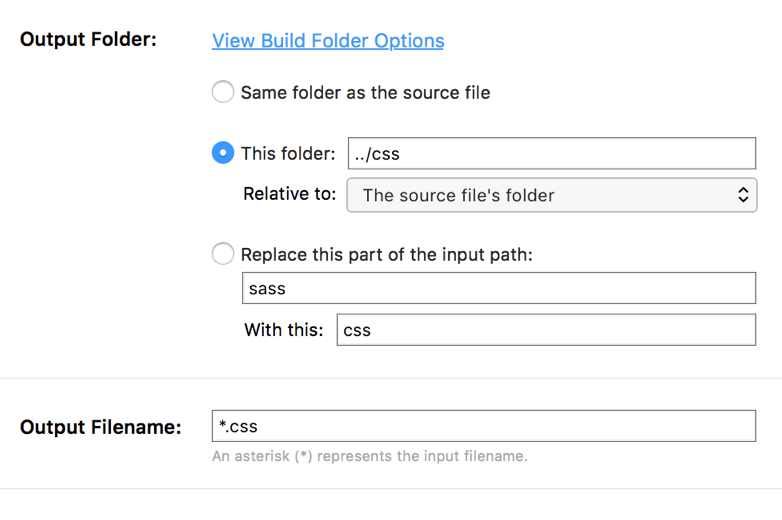Screen dimensions: 782x520
Task: Click the 'Output Folder:' heading label
Action: coord(88,41)
